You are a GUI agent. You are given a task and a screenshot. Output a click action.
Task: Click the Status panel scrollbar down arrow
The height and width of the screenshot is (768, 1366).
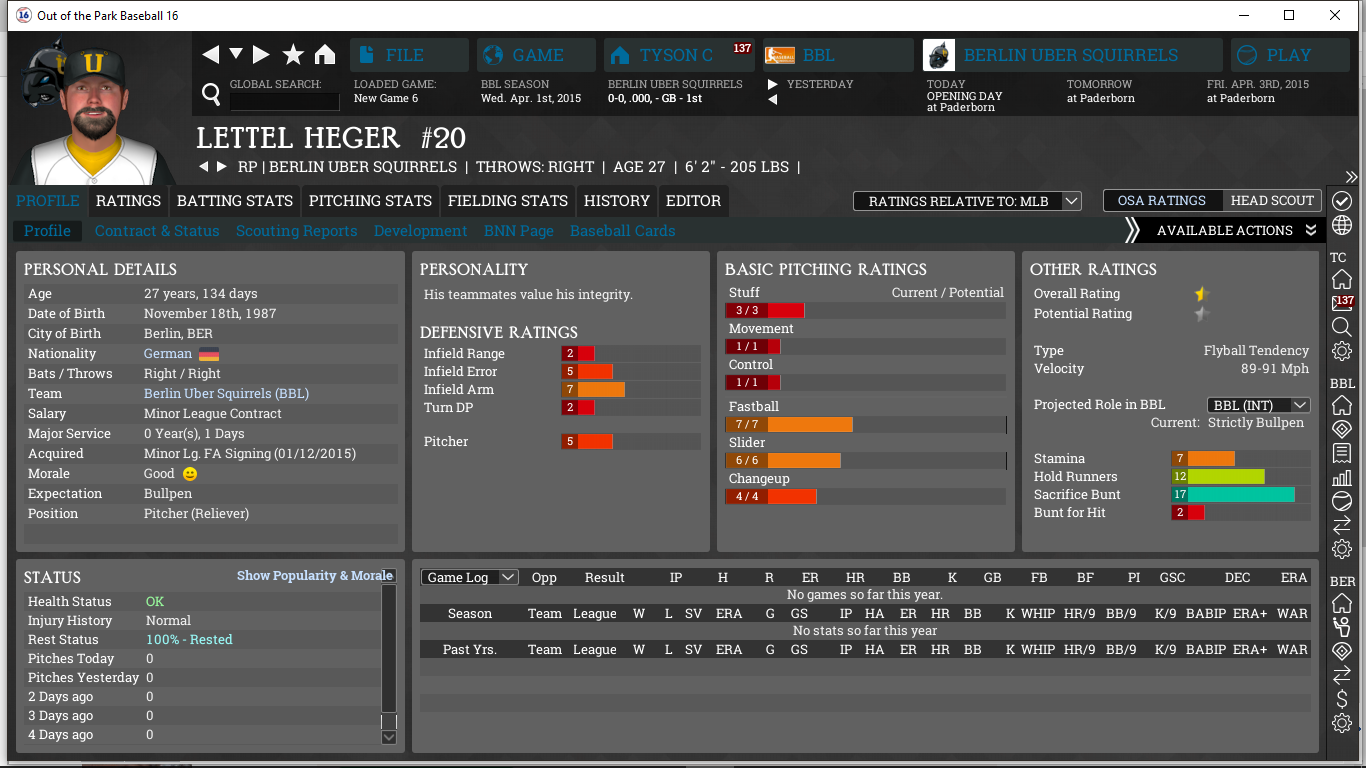tap(389, 737)
